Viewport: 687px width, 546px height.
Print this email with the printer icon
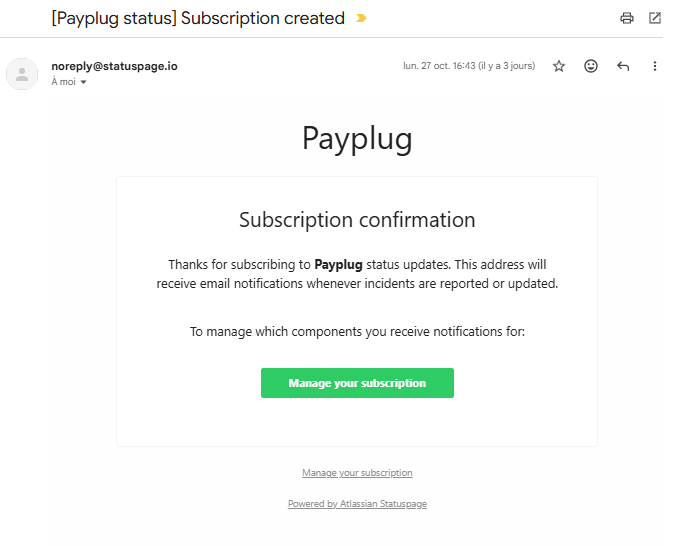(627, 18)
